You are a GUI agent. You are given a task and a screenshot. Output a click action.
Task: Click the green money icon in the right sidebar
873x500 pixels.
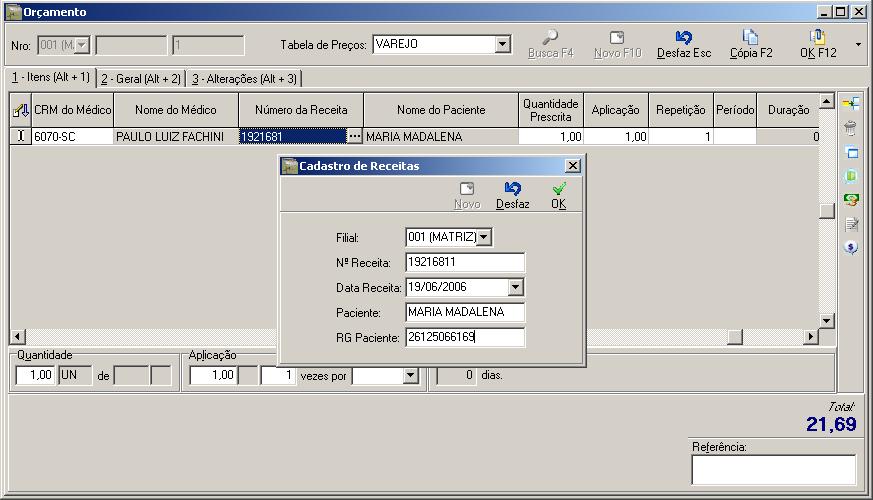(x=851, y=199)
